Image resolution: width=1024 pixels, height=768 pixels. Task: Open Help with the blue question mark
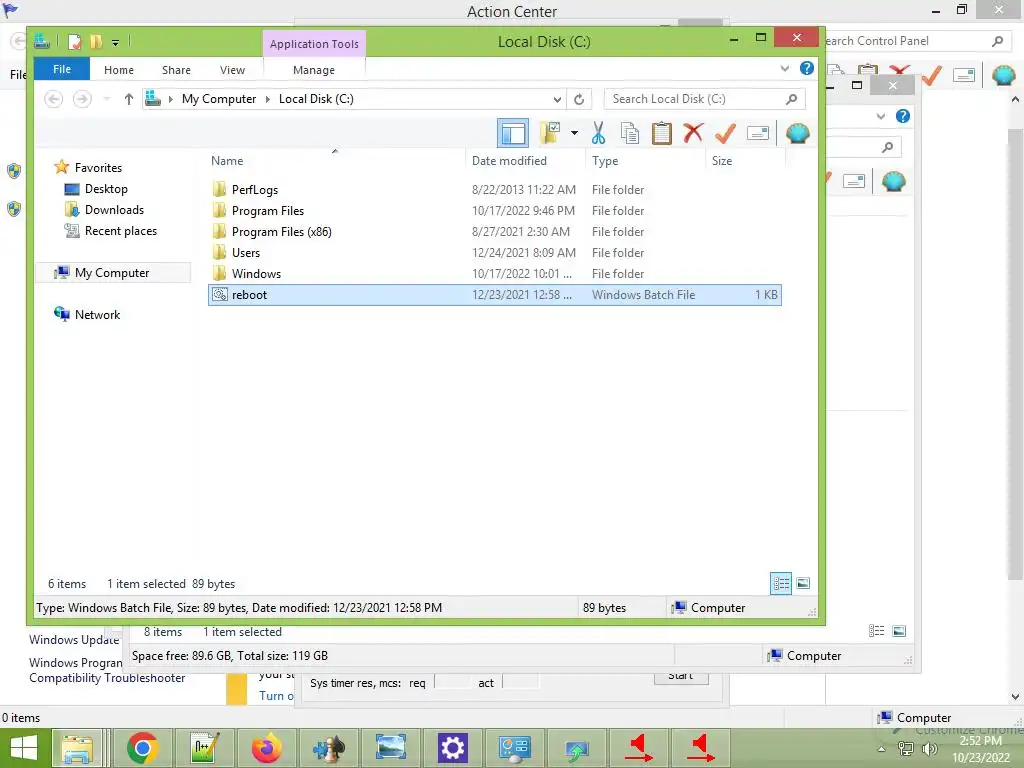click(807, 68)
